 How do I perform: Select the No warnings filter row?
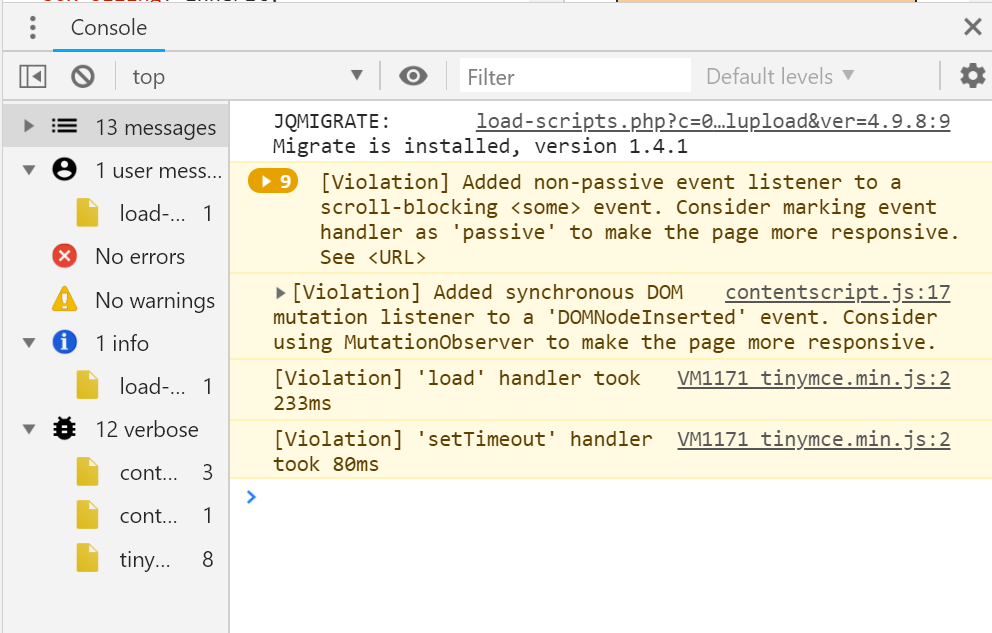(x=116, y=300)
